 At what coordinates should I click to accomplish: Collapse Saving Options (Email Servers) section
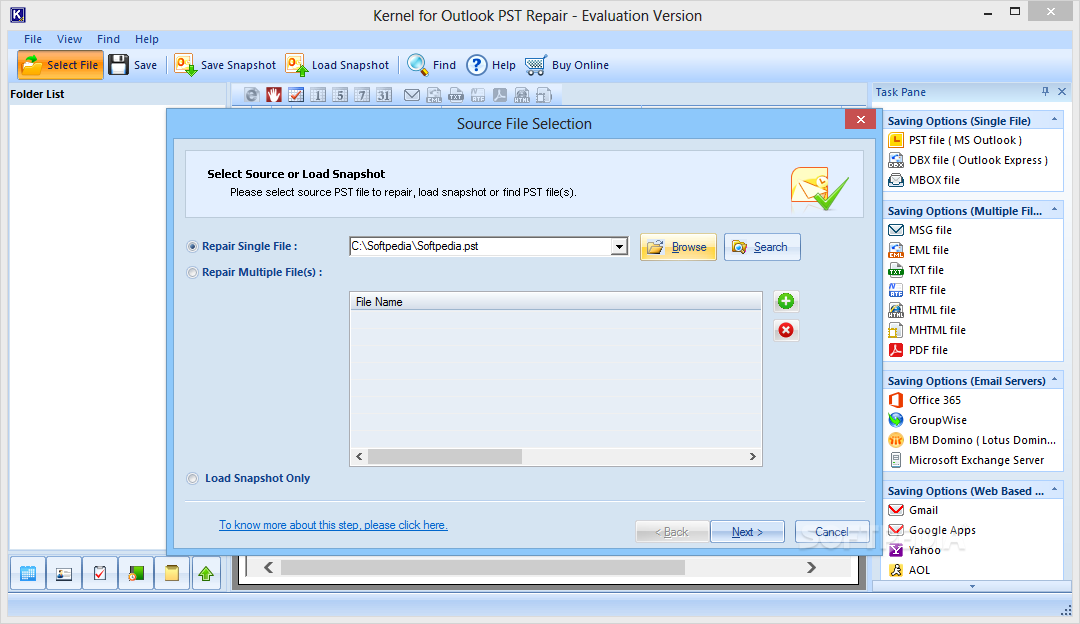pyautogui.click(x=1054, y=379)
